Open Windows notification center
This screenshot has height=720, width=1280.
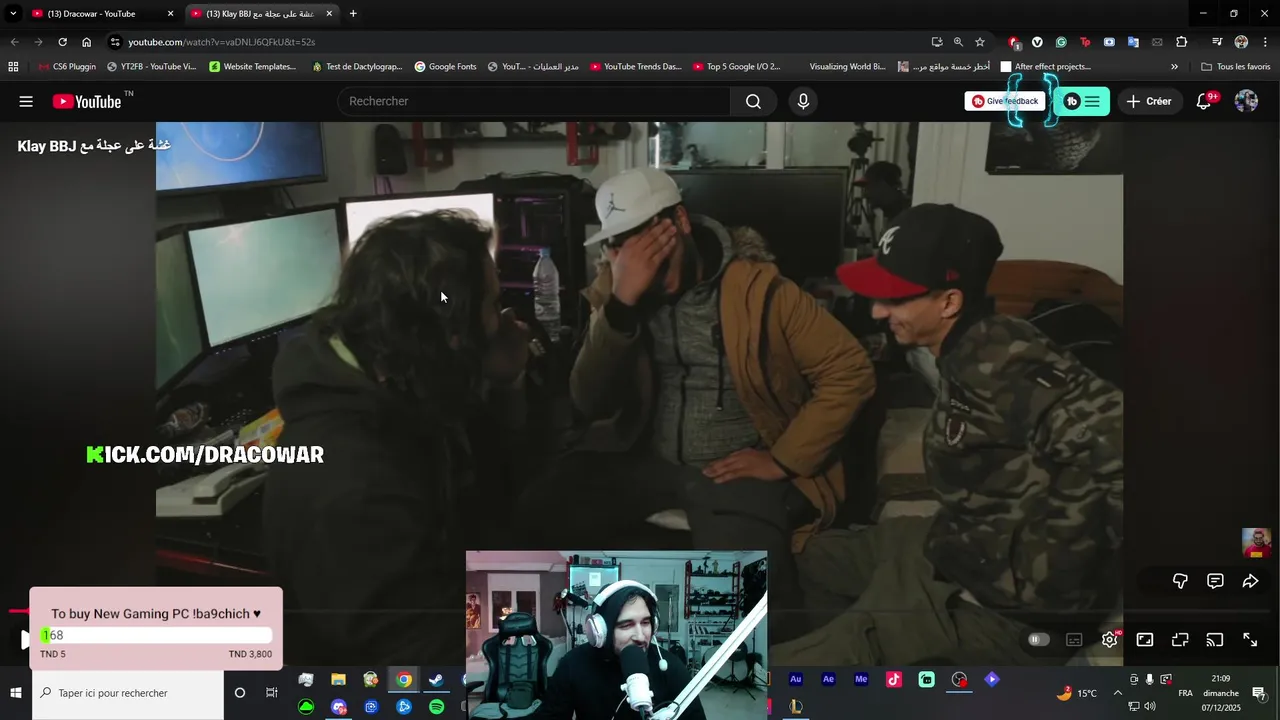1259,693
